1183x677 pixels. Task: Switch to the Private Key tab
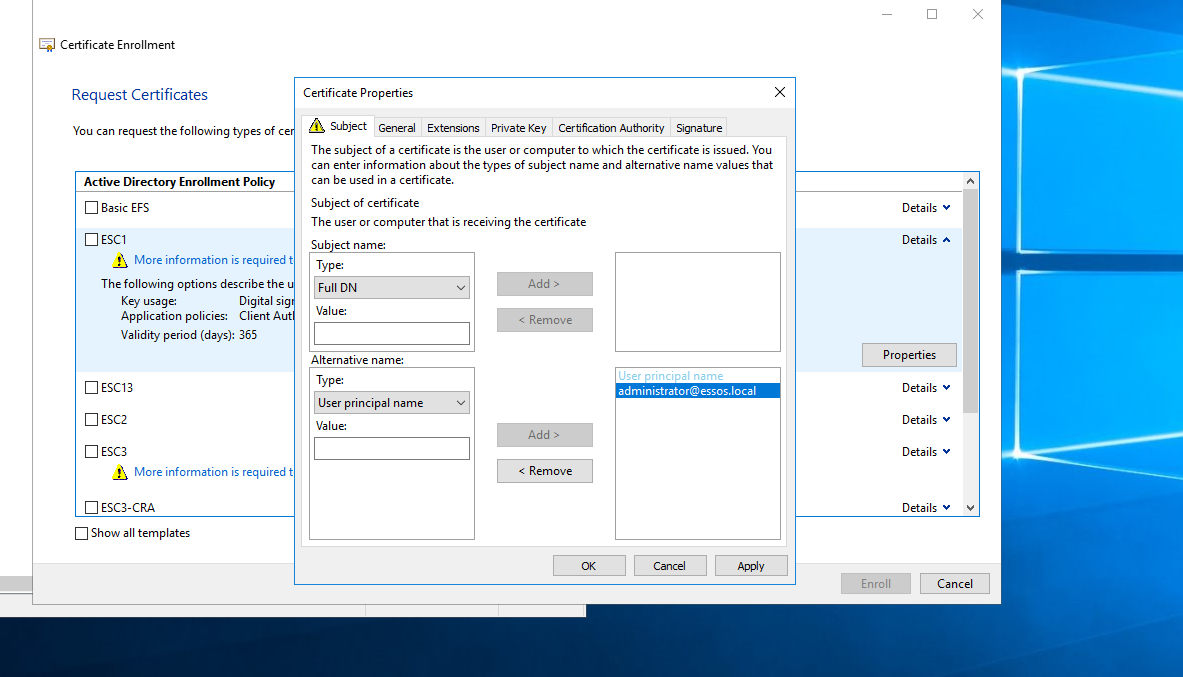[518, 128]
